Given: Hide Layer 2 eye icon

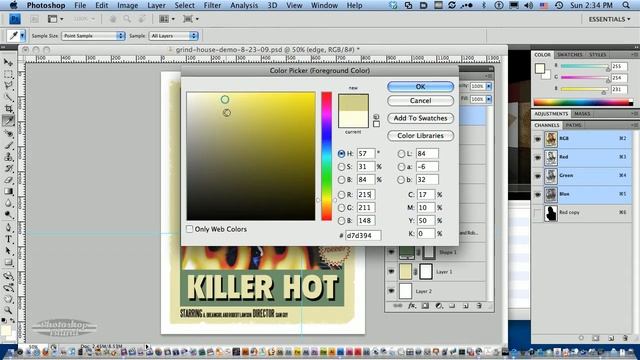Looking at the screenshot, I should (391, 291).
